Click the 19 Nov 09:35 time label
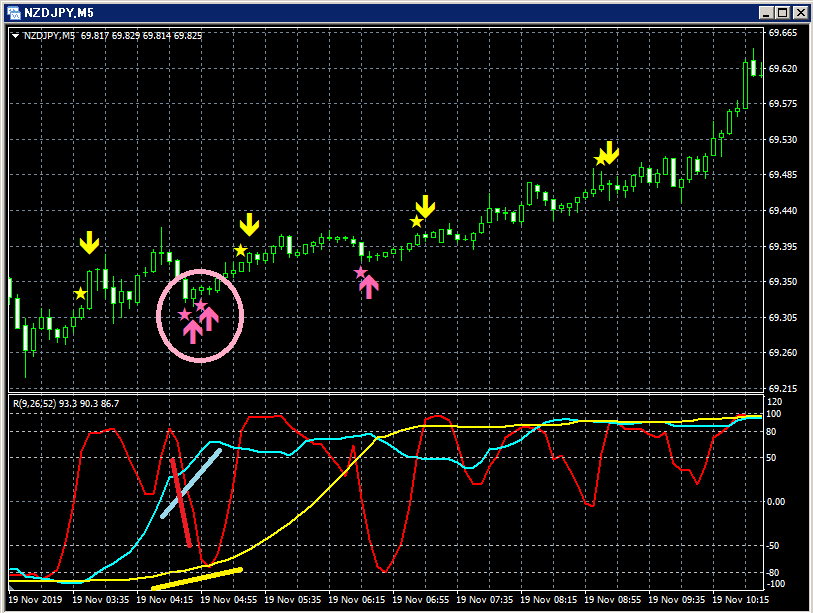 pos(677,600)
